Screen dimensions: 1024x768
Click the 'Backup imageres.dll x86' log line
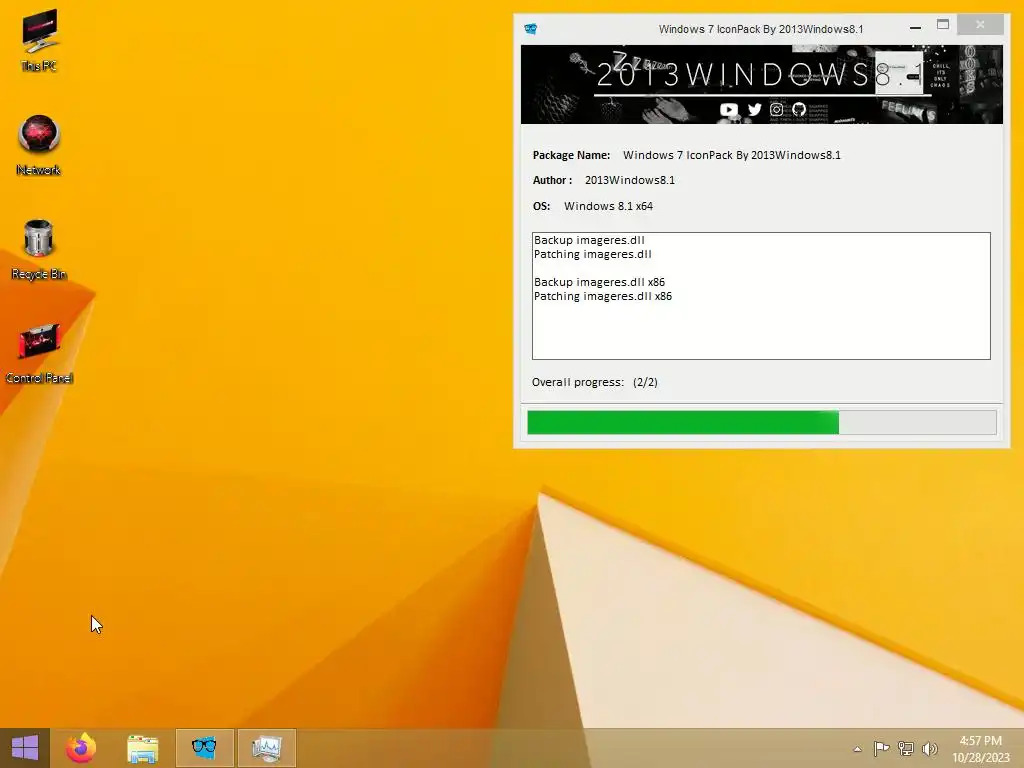(x=600, y=282)
